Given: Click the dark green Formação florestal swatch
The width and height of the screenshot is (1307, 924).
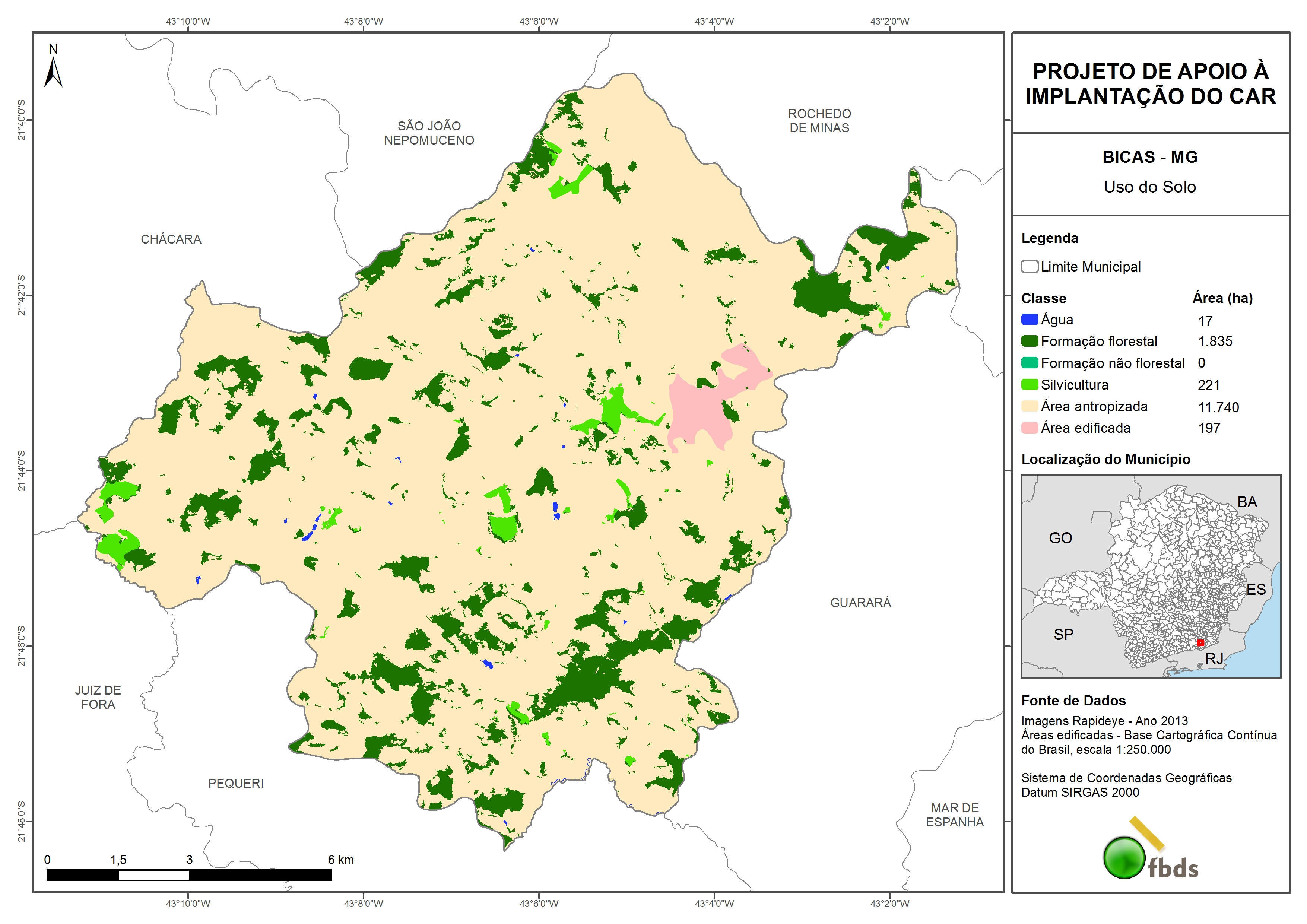Looking at the screenshot, I should (x=1029, y=341).
